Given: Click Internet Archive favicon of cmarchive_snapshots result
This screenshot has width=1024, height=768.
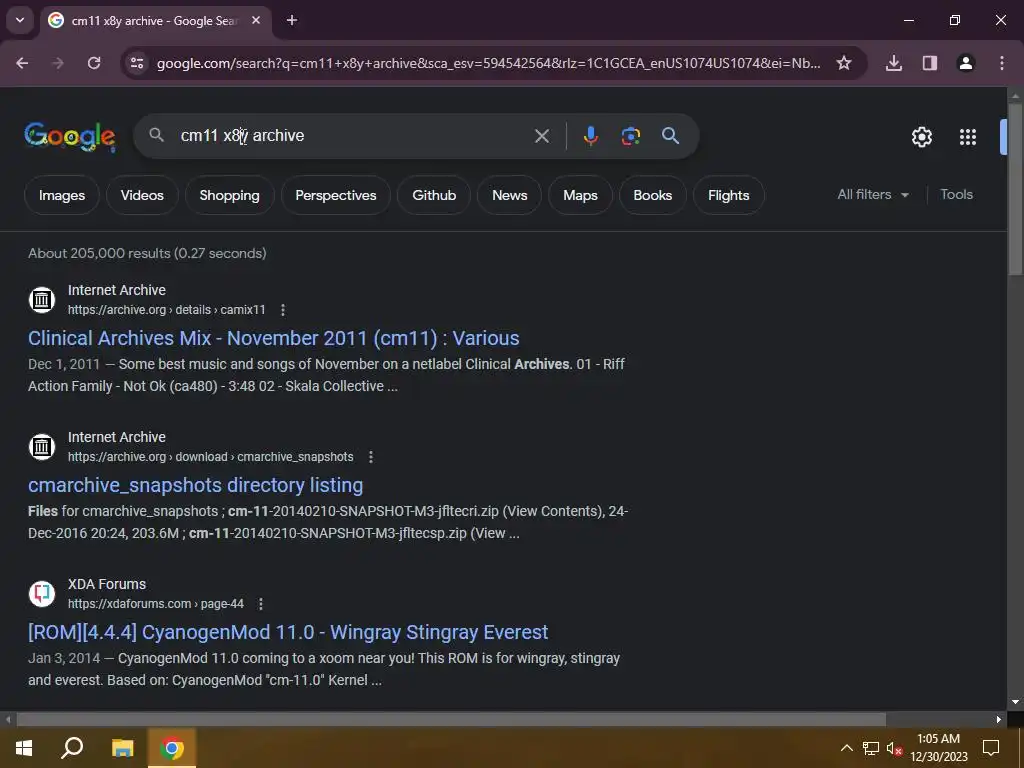Looking at the screenshot, I should tap(42, 447).
